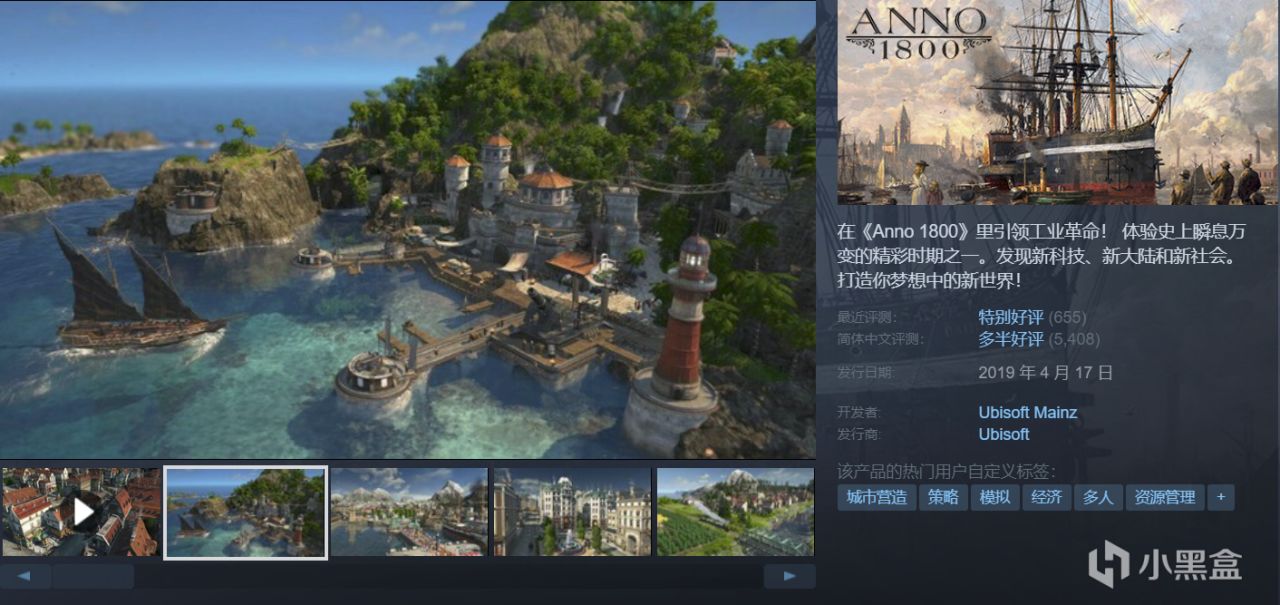The width and height of the screenshot is (1280, 605).
Task: Select the green farmland thumbnail
Action: 735,511
